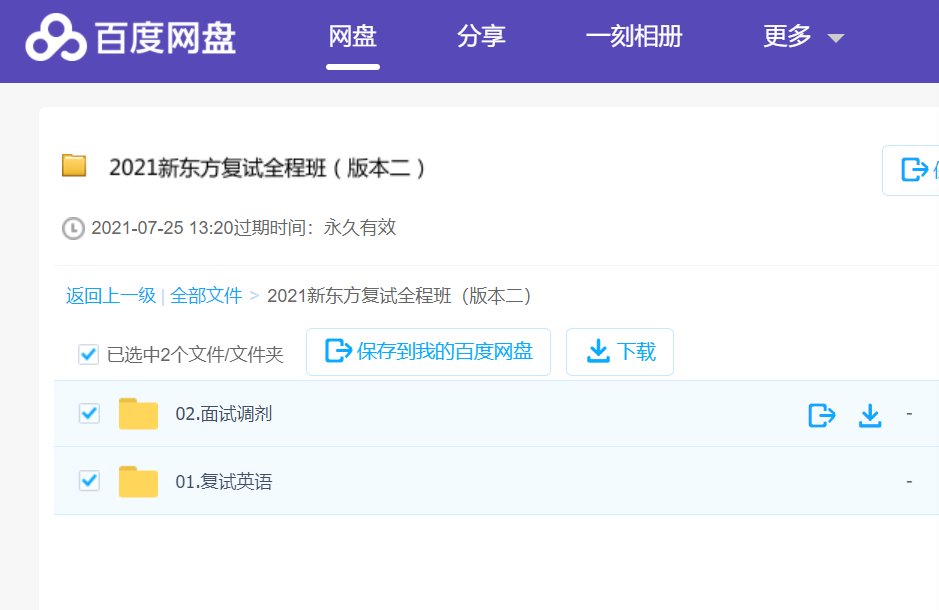Click the 返回上一级 link
The width and height of the screenshot is (939, 610).
[x=109, y=296]
